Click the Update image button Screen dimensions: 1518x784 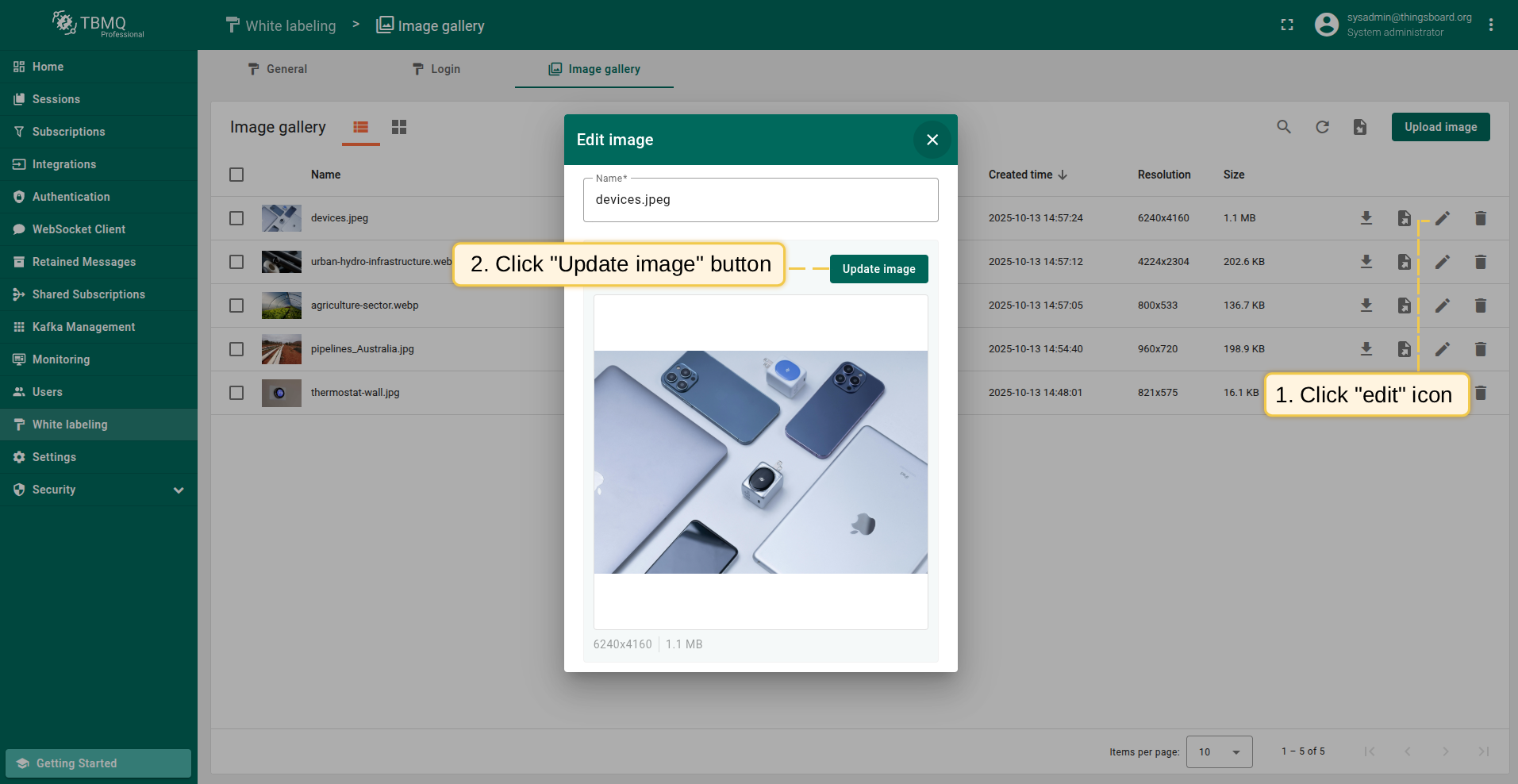point(878,269)
